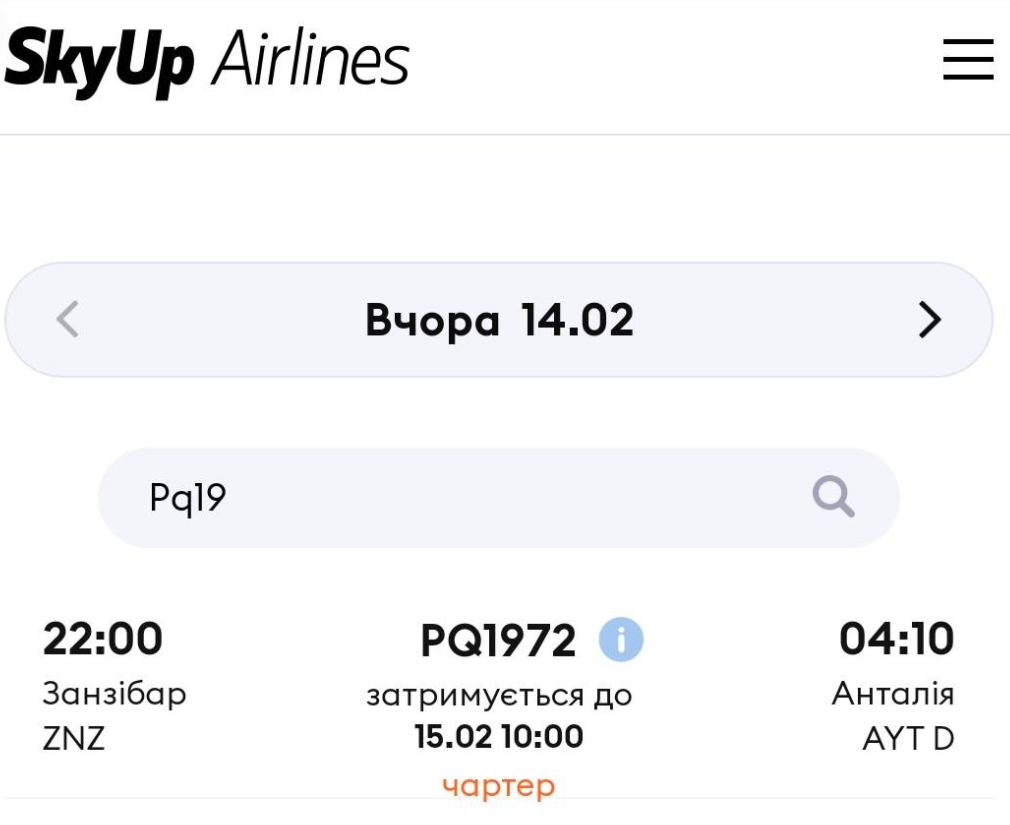Click the SkyUp Airlines logo

click(207, 62)
